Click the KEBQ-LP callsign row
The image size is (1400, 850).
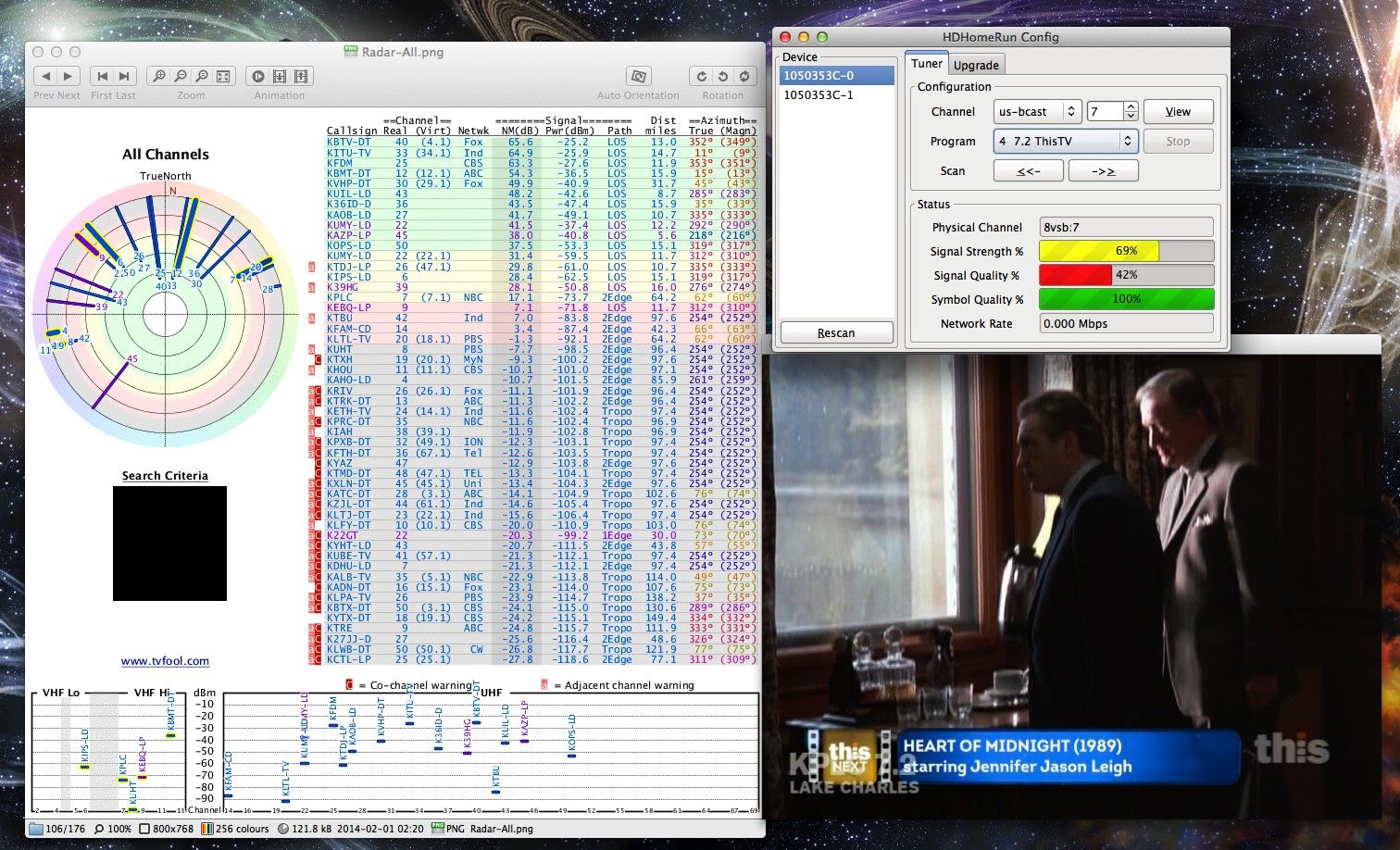[542, 307]
